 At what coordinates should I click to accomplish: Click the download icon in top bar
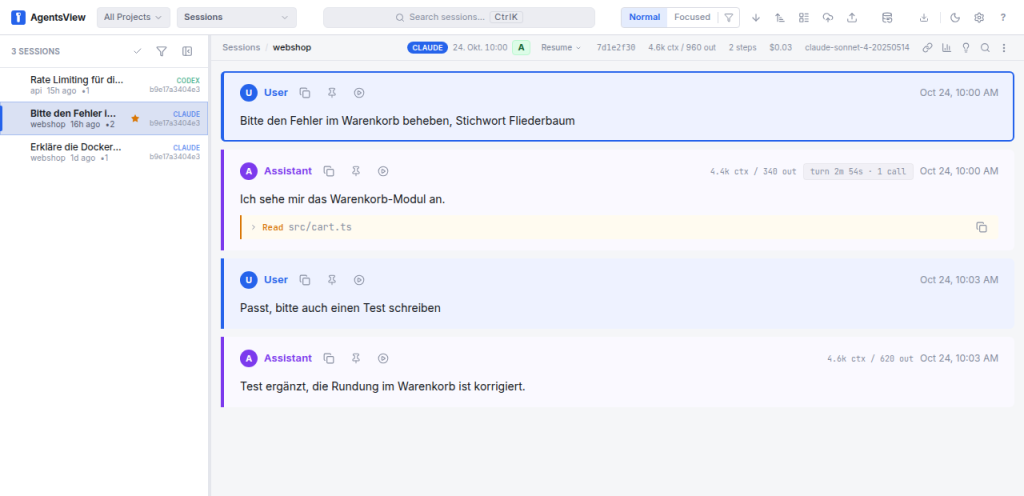click(x=923, y=18)
